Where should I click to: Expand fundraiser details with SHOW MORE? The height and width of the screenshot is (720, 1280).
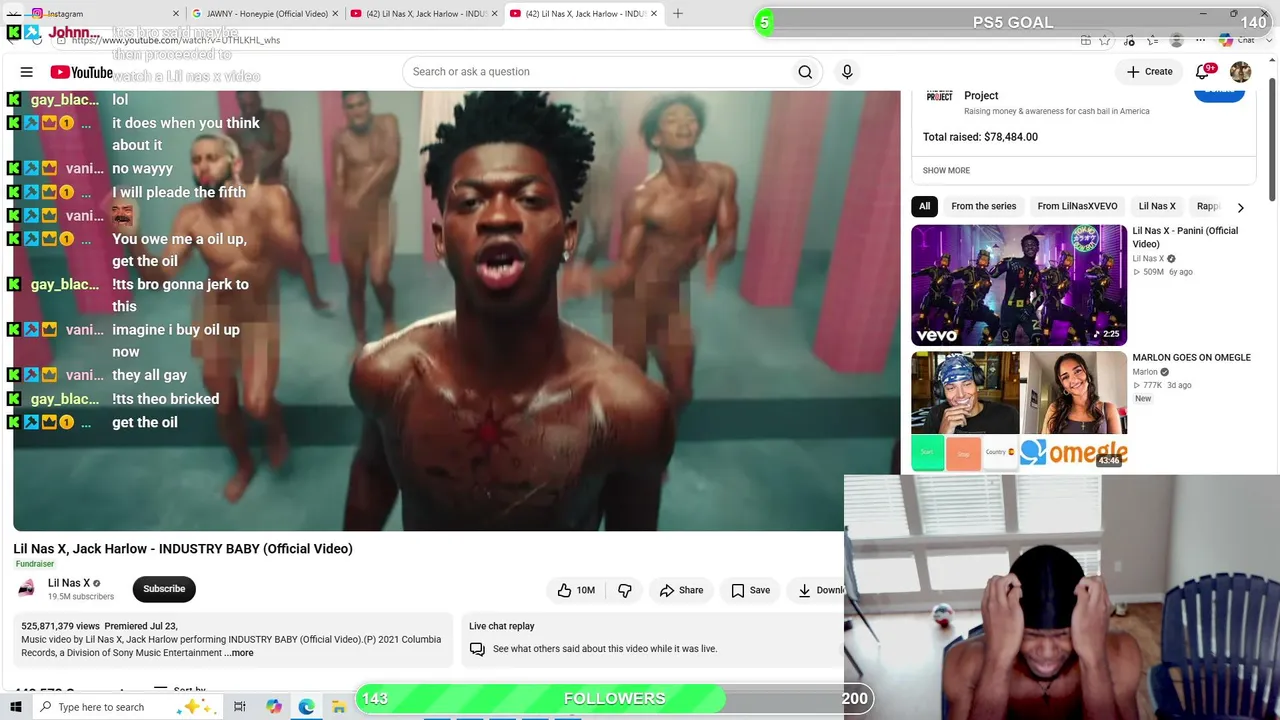click(946, 171)
